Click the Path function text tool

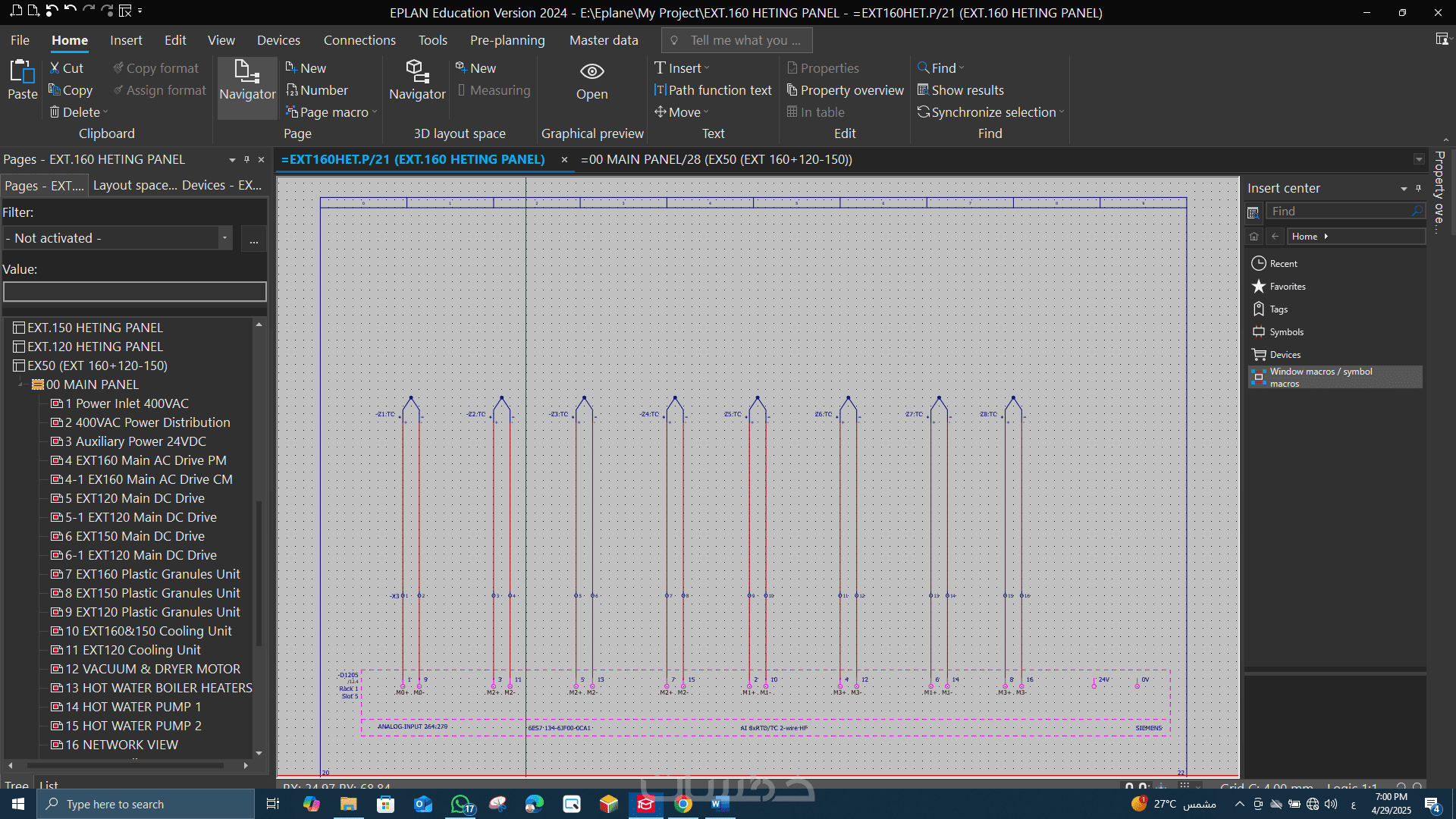[x=713, y=90]
